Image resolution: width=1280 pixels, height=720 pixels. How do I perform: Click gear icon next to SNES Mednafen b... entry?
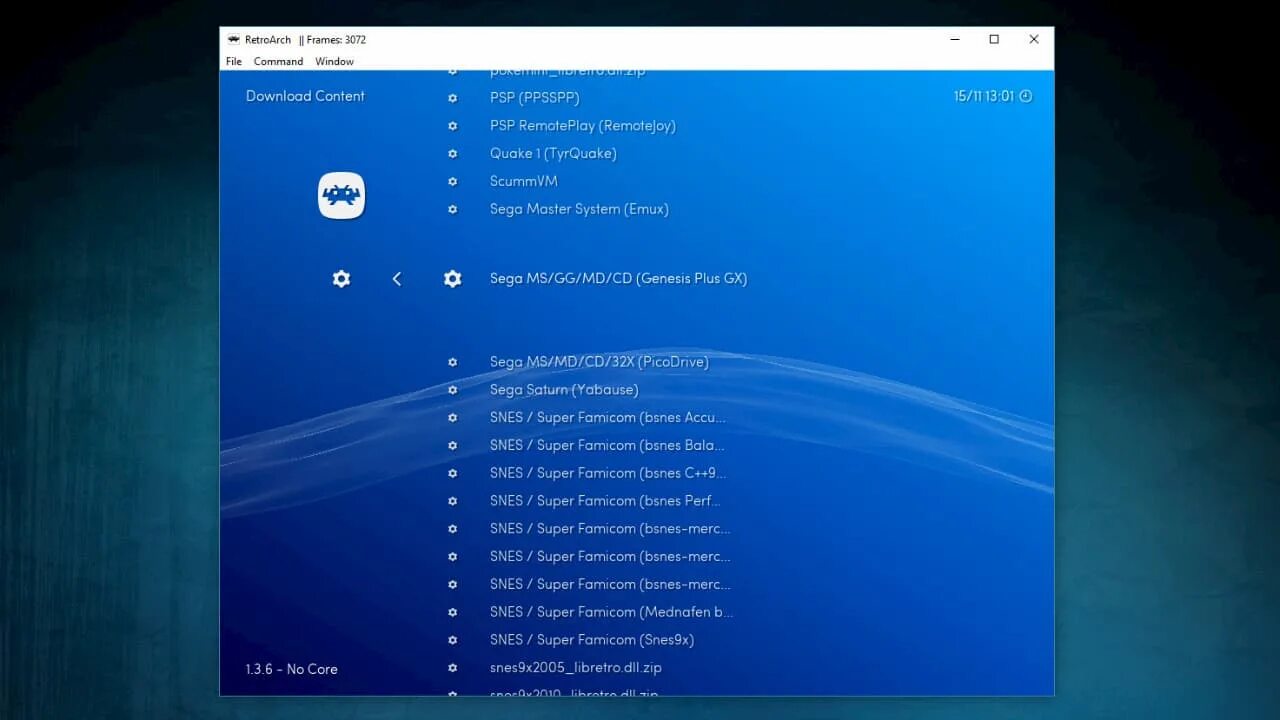tap(452, 612)
